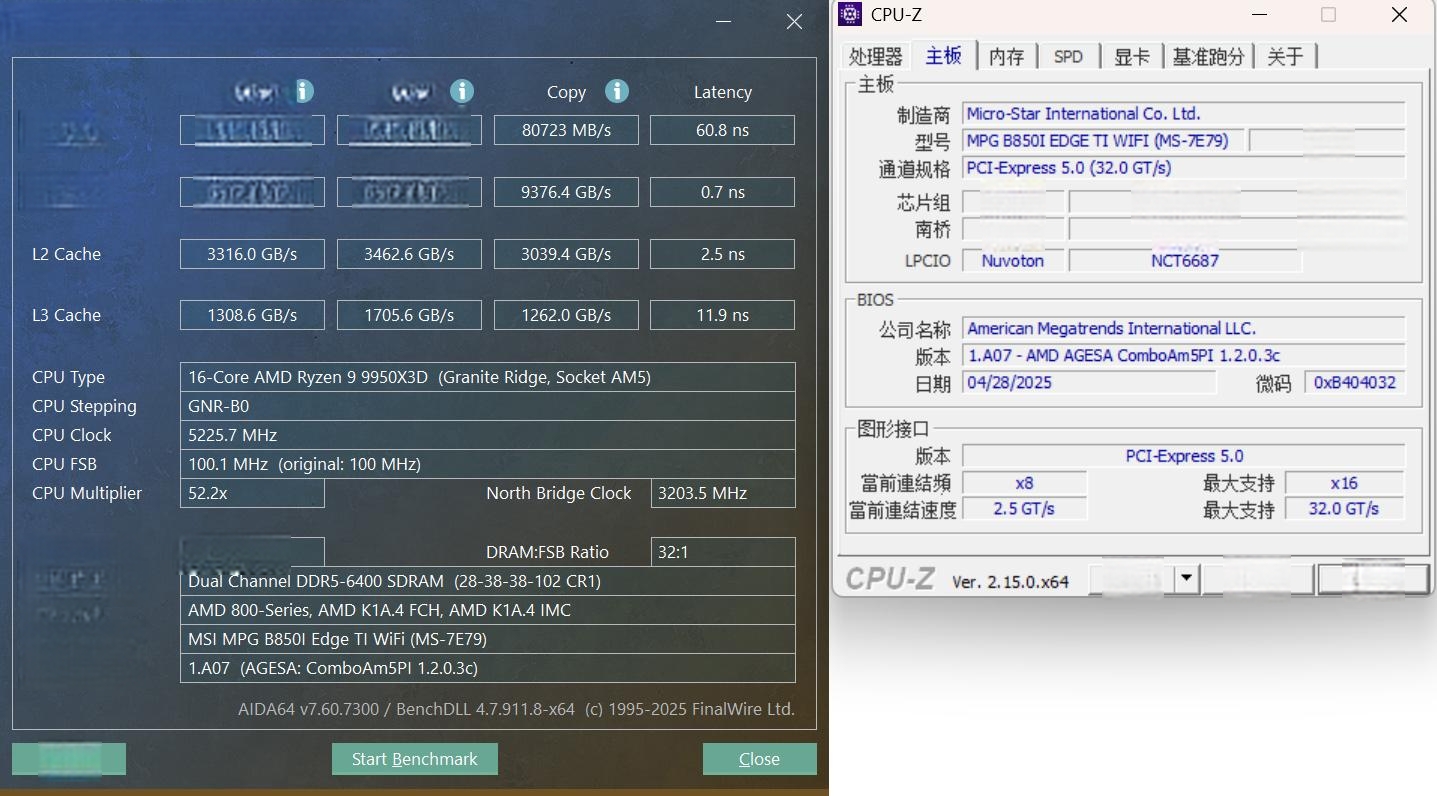1437x796 pixels.
Task: Click the max supported speed 32.0 GT/s
Action: tap(1344, 509)
